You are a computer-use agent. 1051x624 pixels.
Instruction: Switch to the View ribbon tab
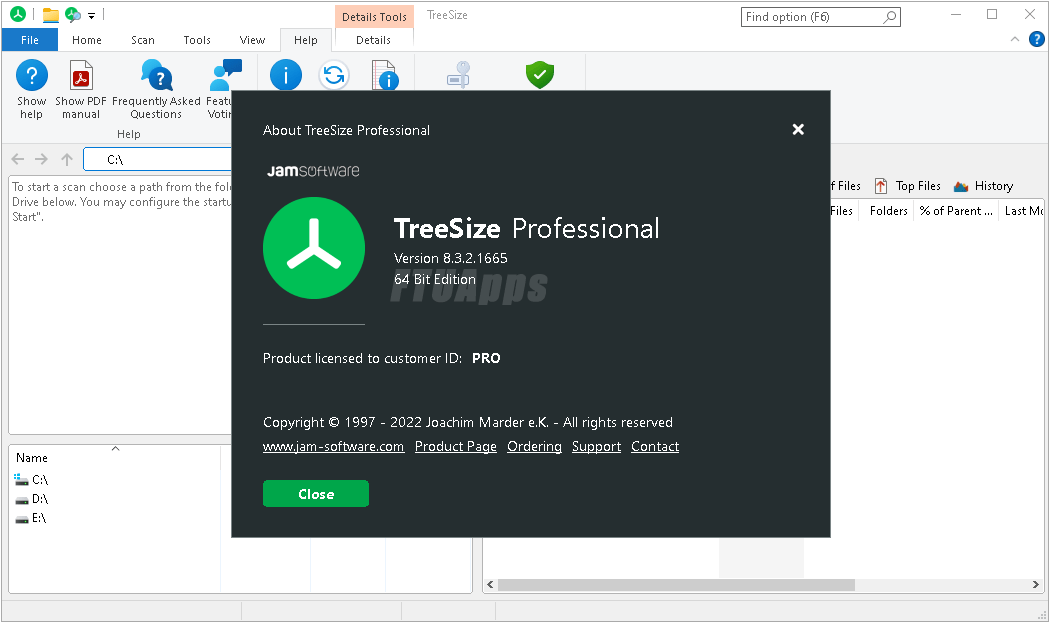tap(253, 40)
